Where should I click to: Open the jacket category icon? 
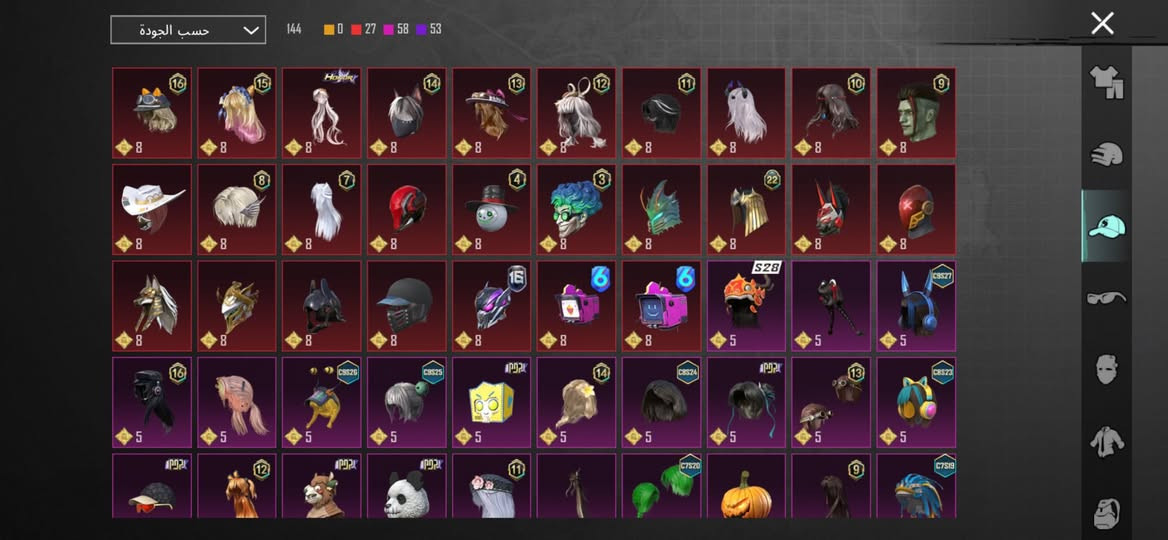click(1106, 442)
